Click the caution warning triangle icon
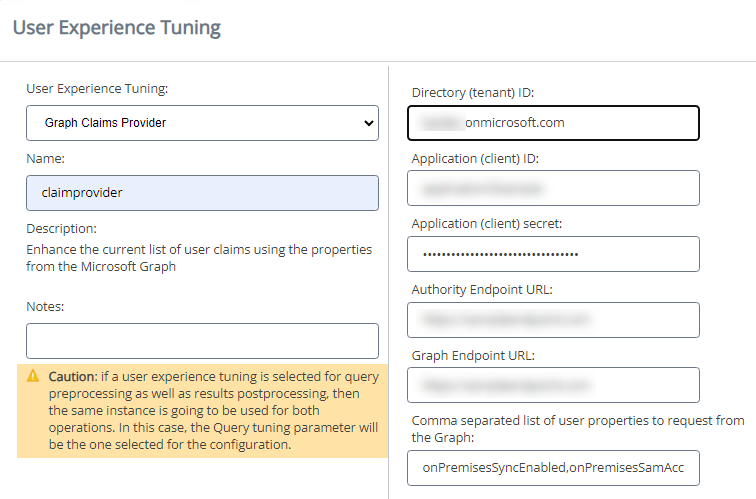The width and height of the screenshot is (756, 499). click(x=33, y=376)
